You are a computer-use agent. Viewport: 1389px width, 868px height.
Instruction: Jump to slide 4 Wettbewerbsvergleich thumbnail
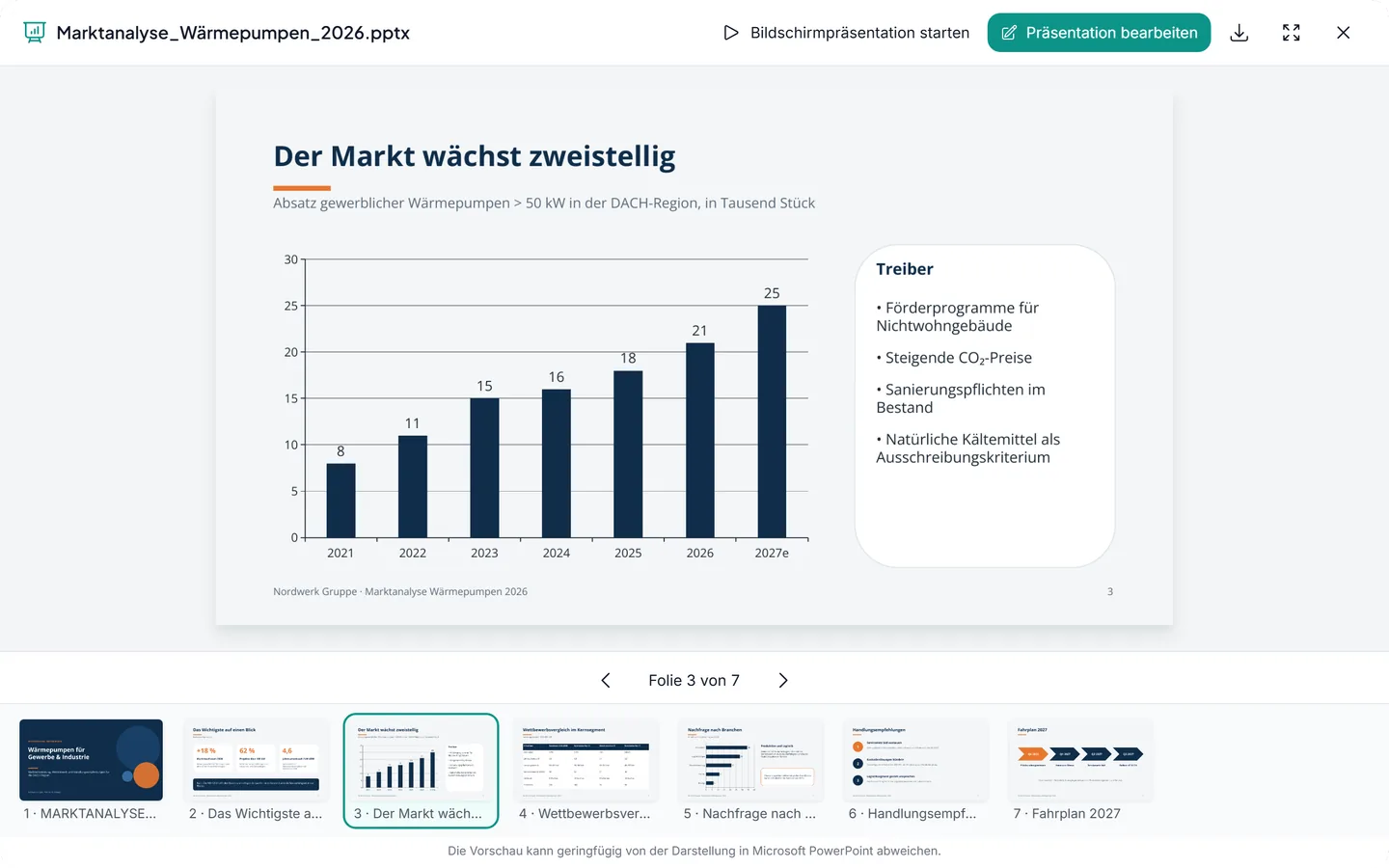586,771
